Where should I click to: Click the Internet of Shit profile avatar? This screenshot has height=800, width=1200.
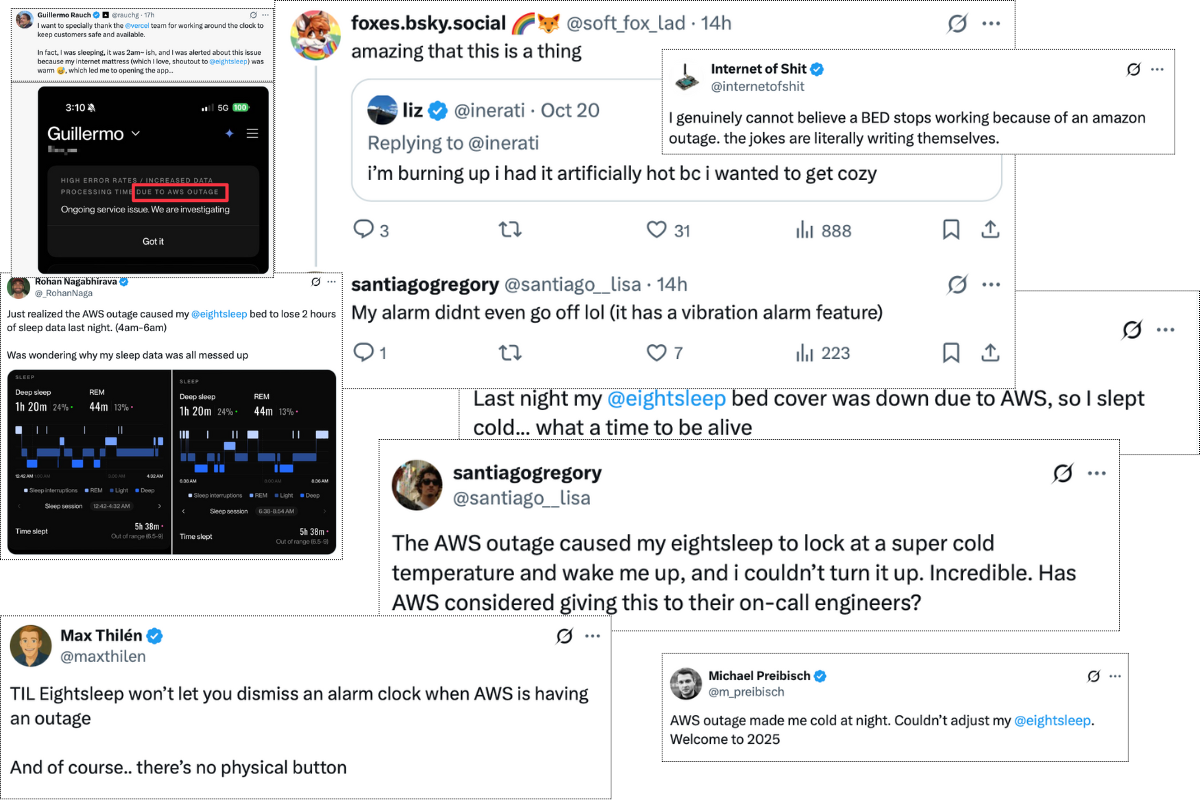point(686,76)
